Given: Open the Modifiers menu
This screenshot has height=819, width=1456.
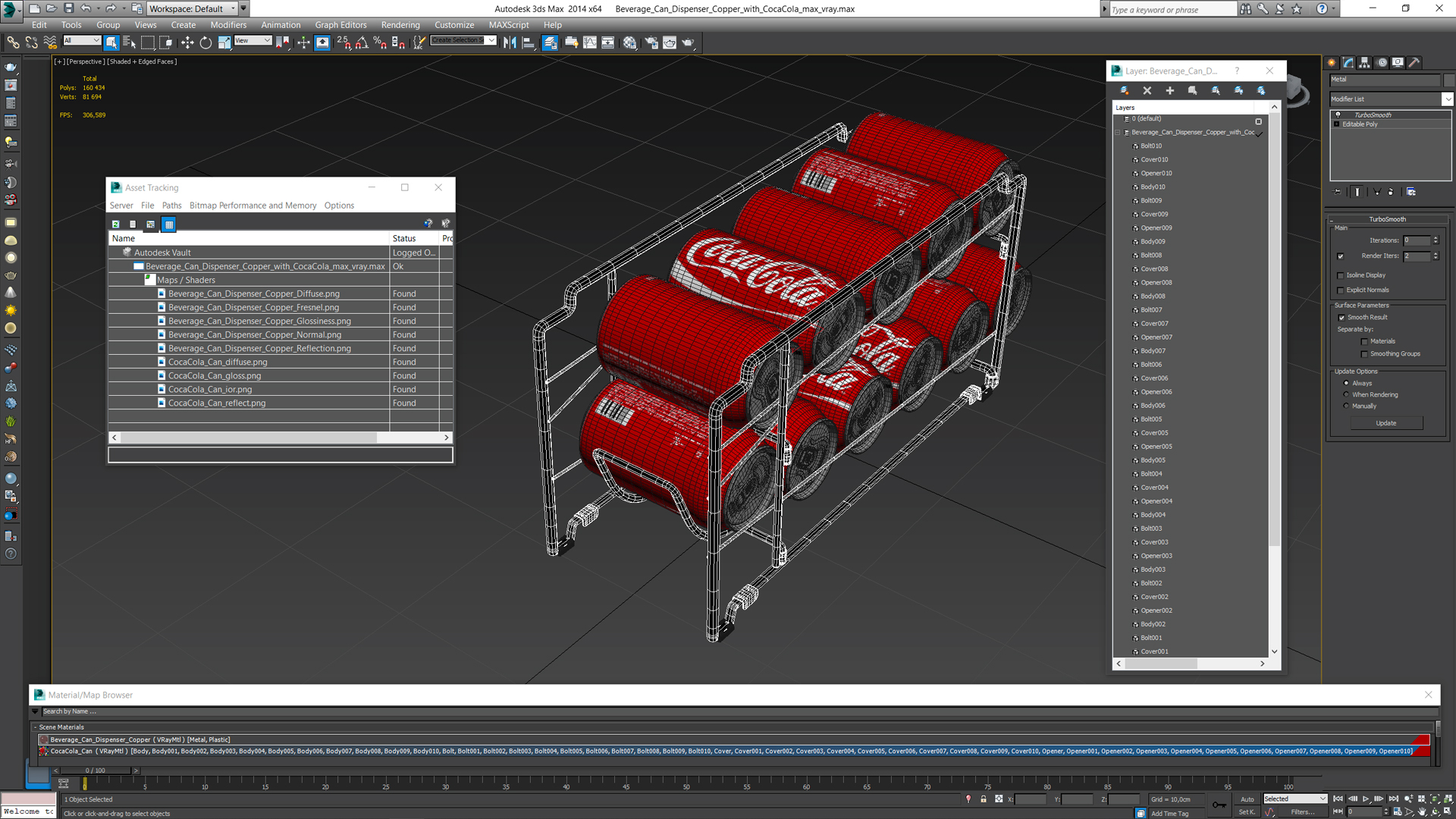Looking at the screenshot, I should point(228,24).
